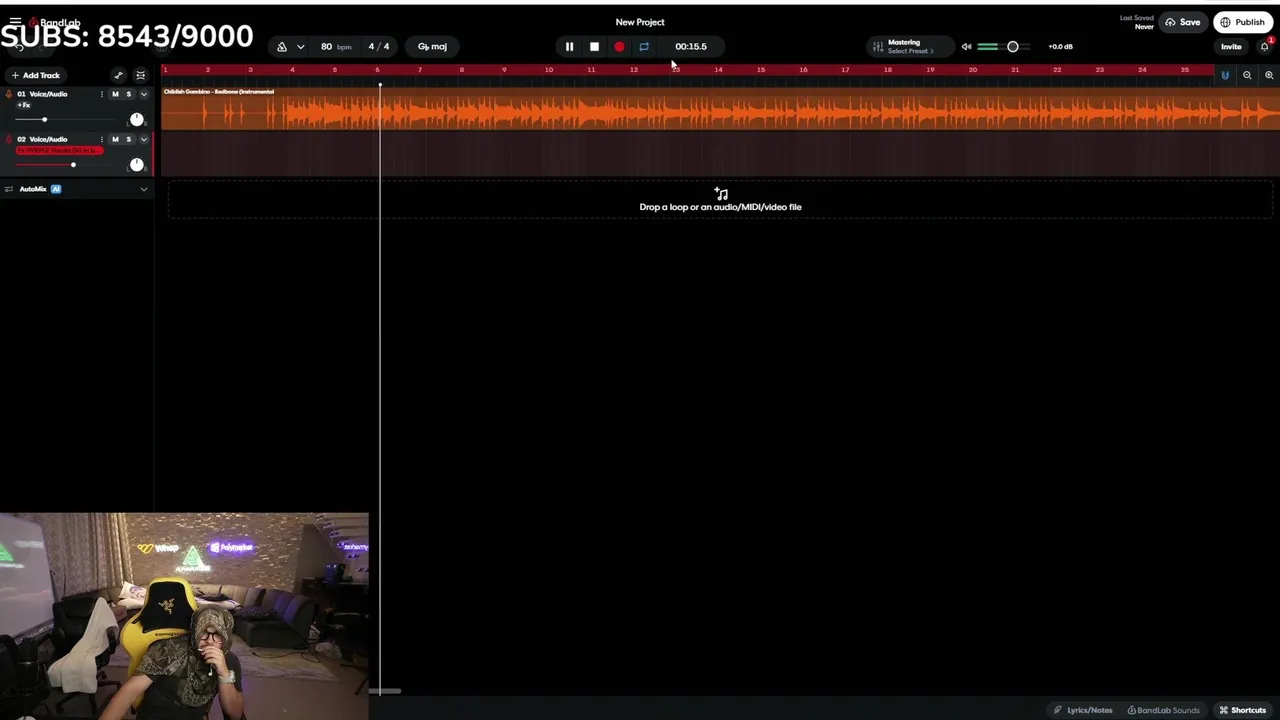Stop playback with the stop button
1280x720 pixels.
(x=594, y=47)
